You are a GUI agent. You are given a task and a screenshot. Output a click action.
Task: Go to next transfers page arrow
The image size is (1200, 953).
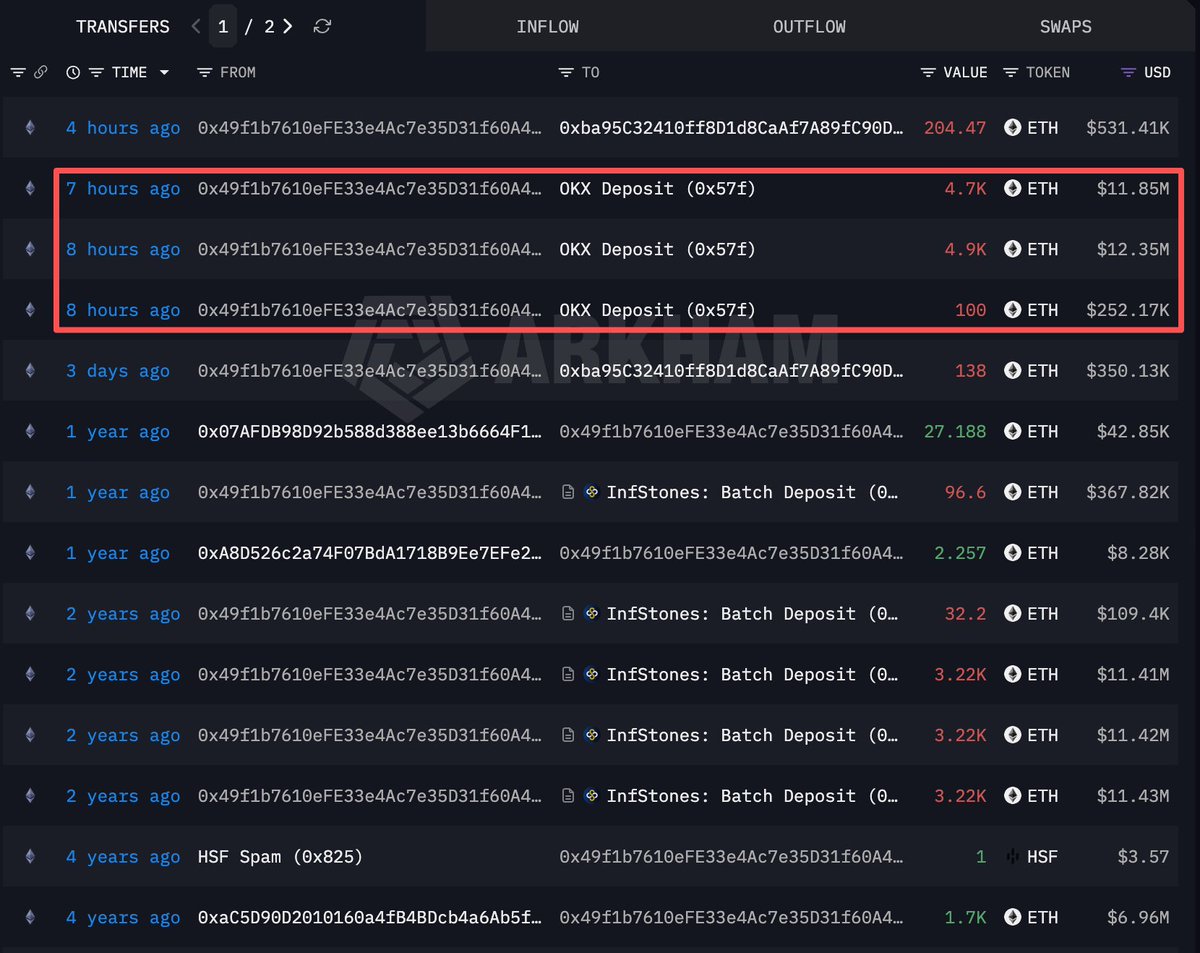click(288, 27)
